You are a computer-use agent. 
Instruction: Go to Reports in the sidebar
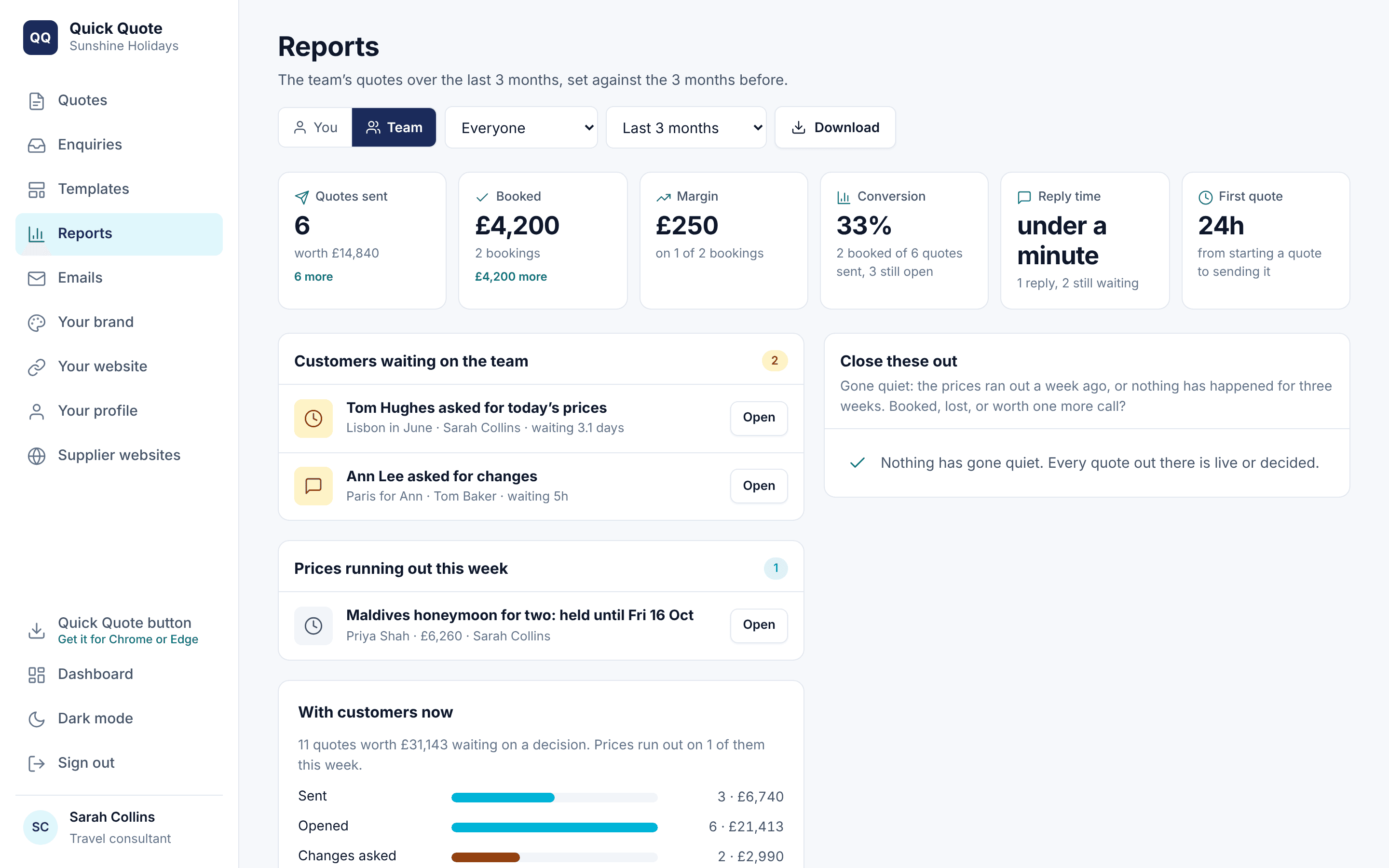coord(119,234)
